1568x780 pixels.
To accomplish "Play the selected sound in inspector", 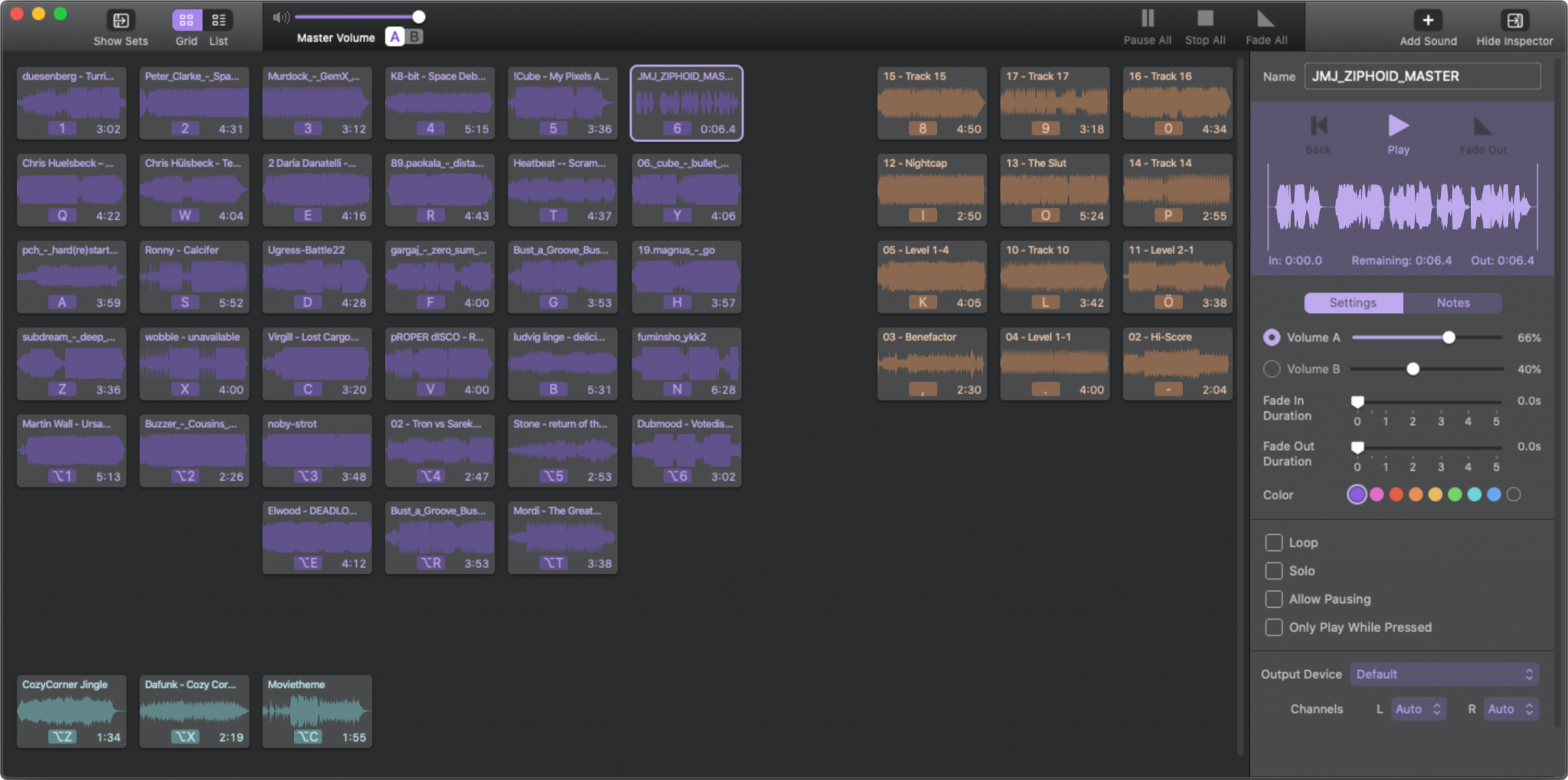I will pyautogui.click(x=1398, y=126).
